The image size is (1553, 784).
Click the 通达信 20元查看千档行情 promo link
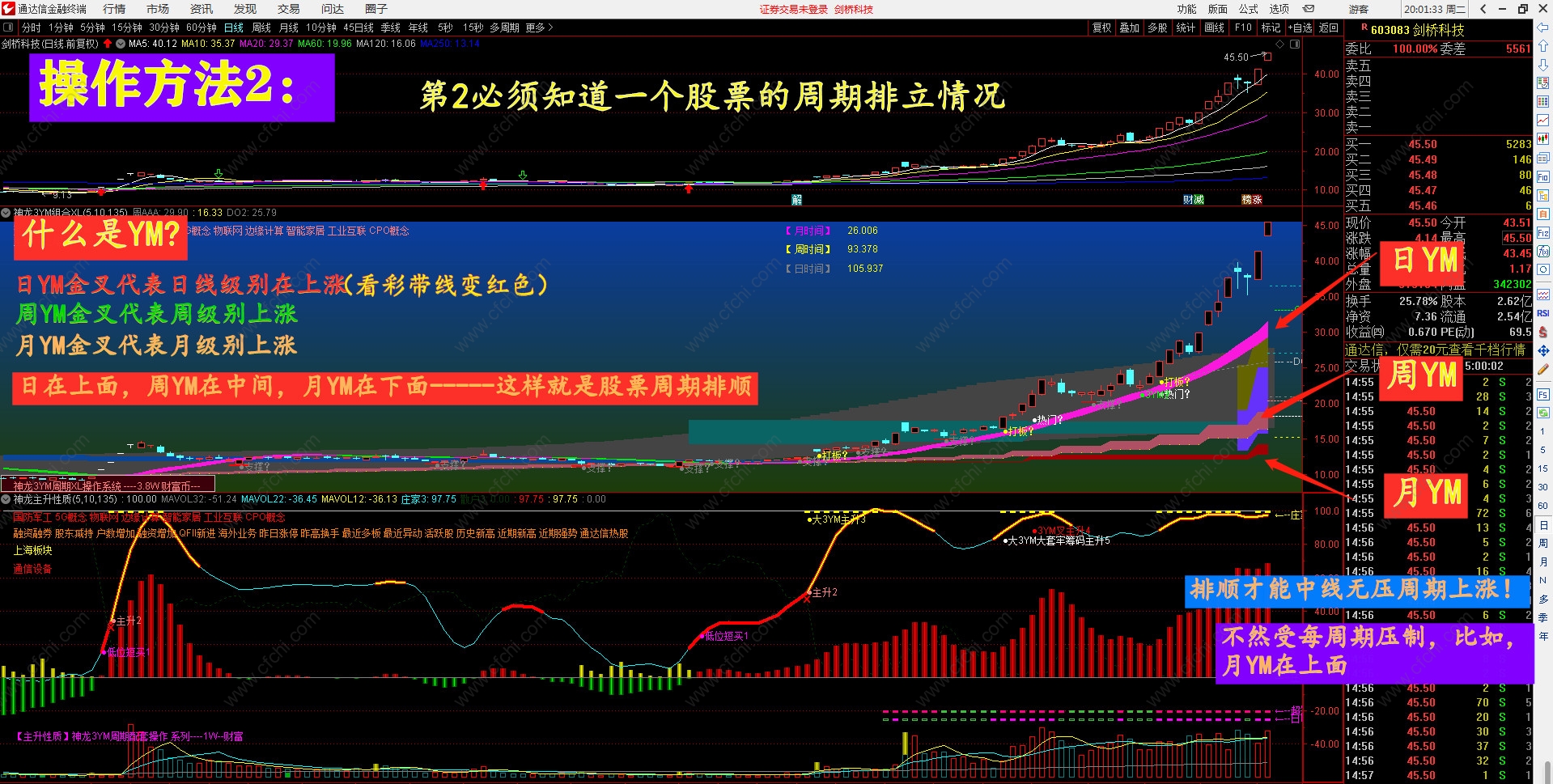pyautogui.click(x=1435, y=350)
